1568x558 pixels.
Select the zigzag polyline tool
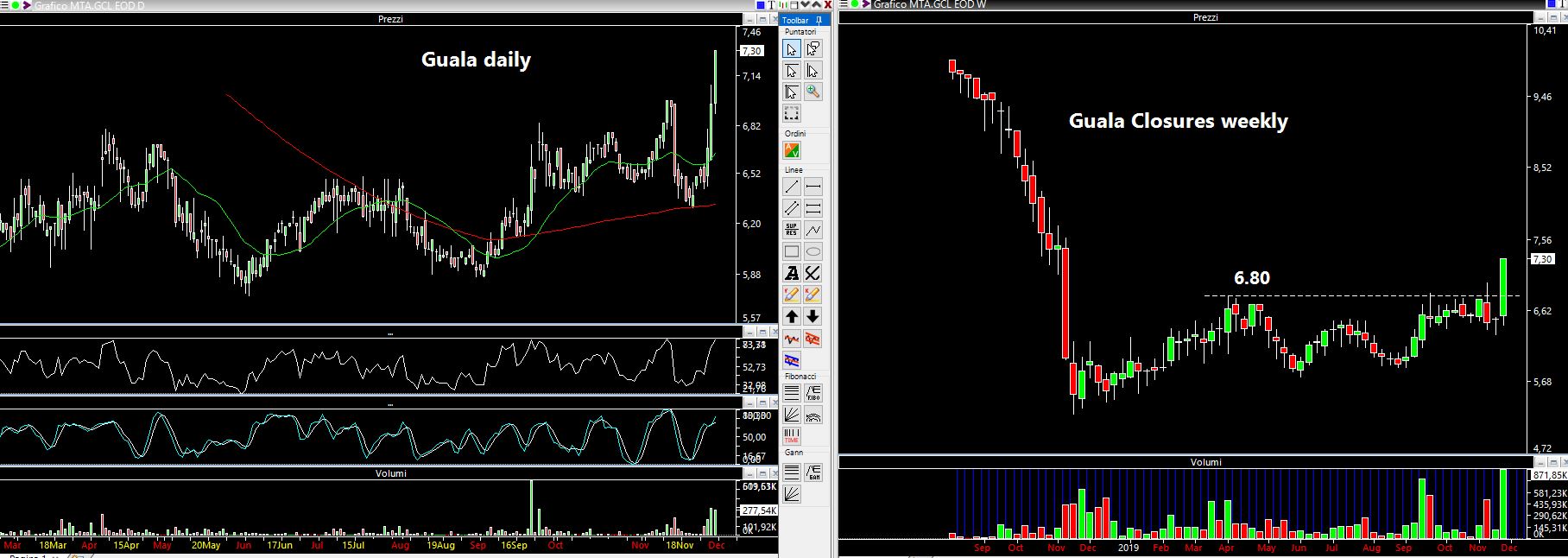(812, 230)
